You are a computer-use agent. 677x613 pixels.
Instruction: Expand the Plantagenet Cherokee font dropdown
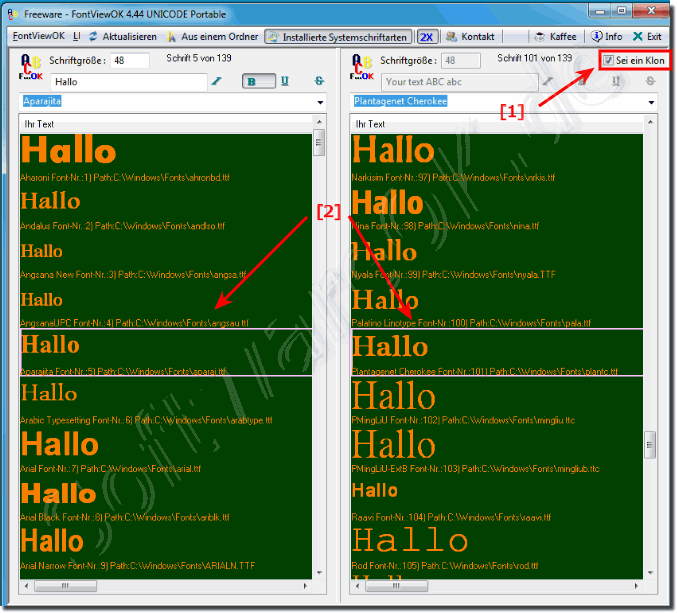pyautogui.click(x=651, y=102)
